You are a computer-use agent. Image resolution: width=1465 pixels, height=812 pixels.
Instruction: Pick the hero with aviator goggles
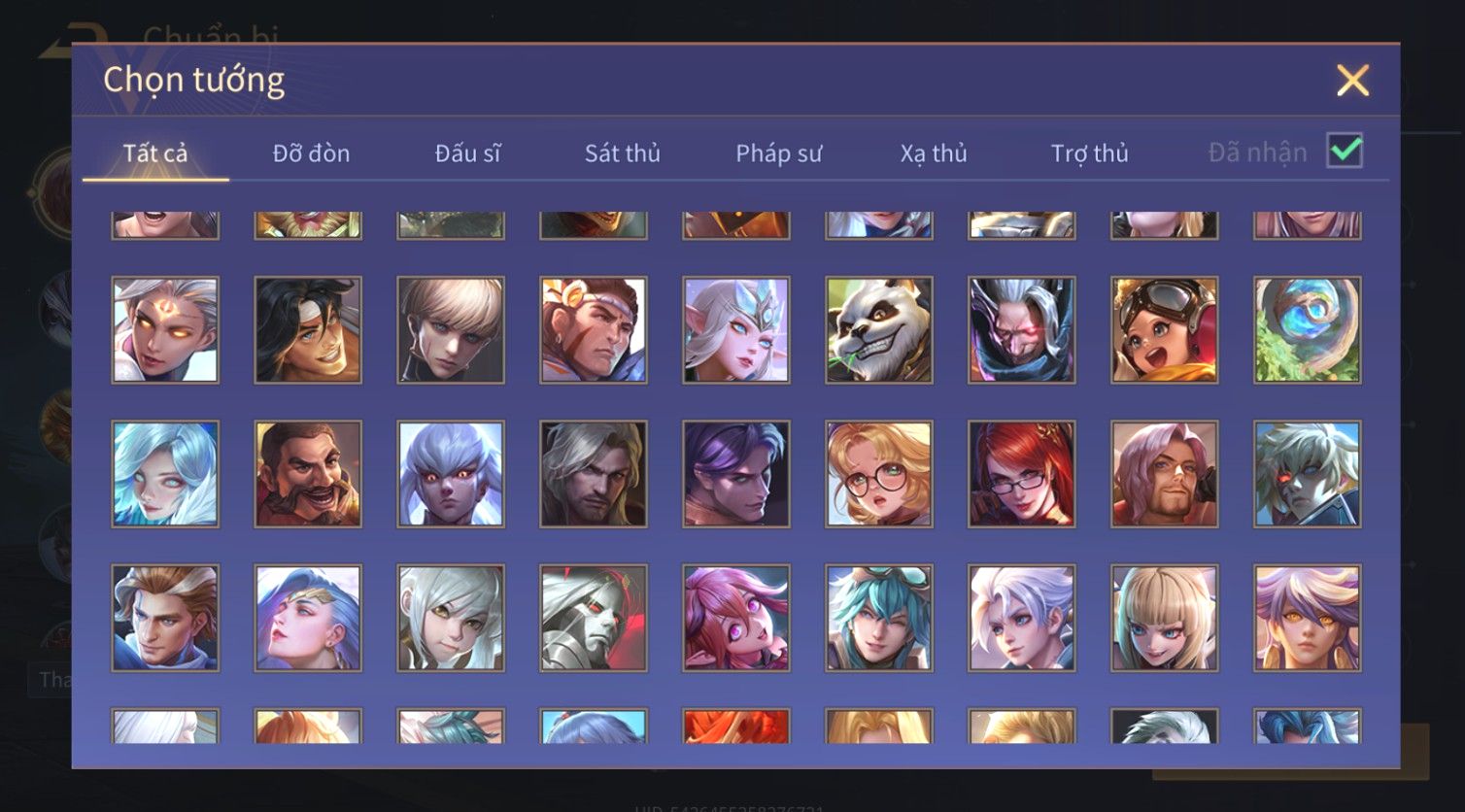pos(1165,330)
